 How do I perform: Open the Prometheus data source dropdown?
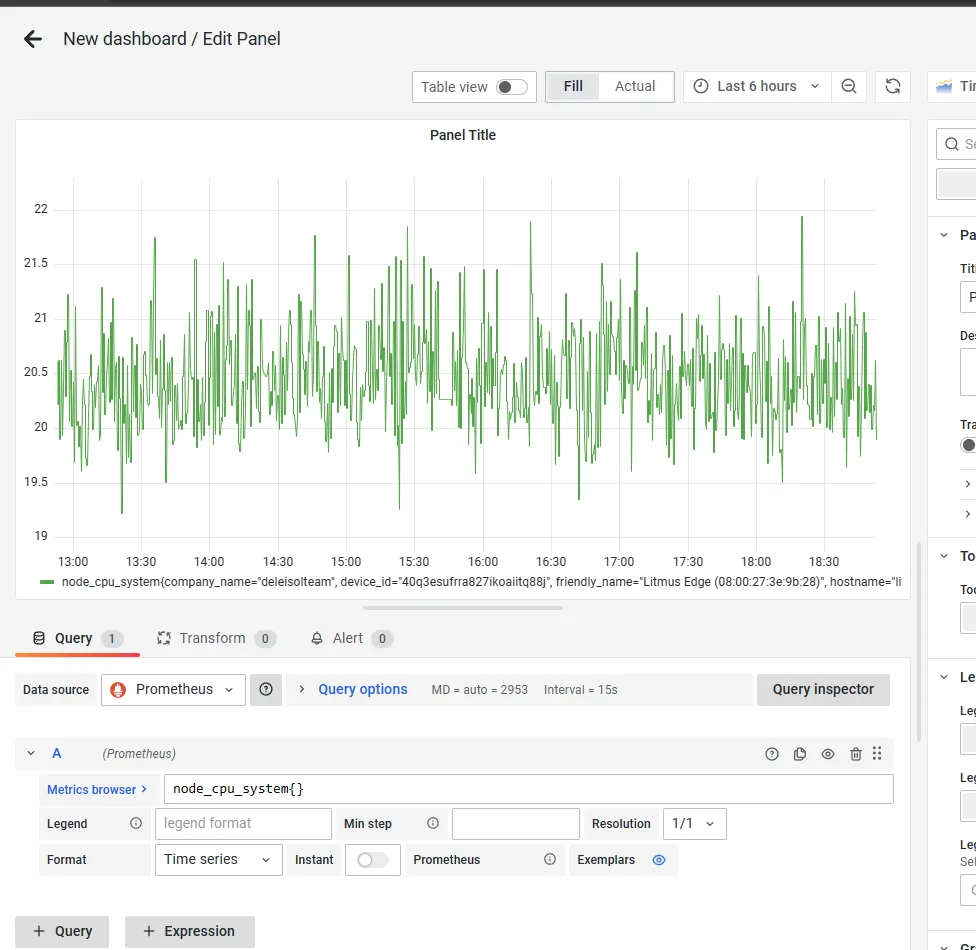(173, 690)
